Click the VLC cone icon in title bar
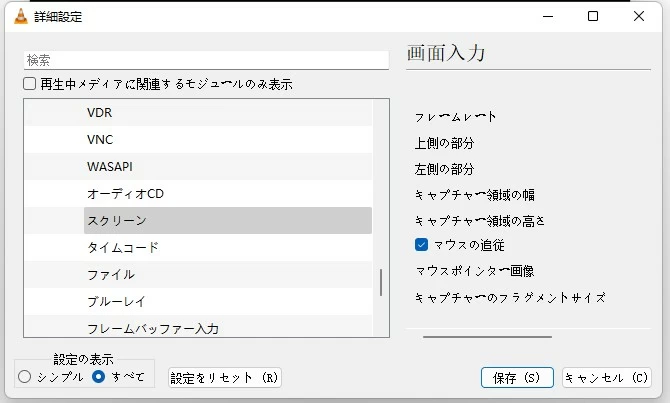This screenshot has width=670, height=403. tap(20, 16)
